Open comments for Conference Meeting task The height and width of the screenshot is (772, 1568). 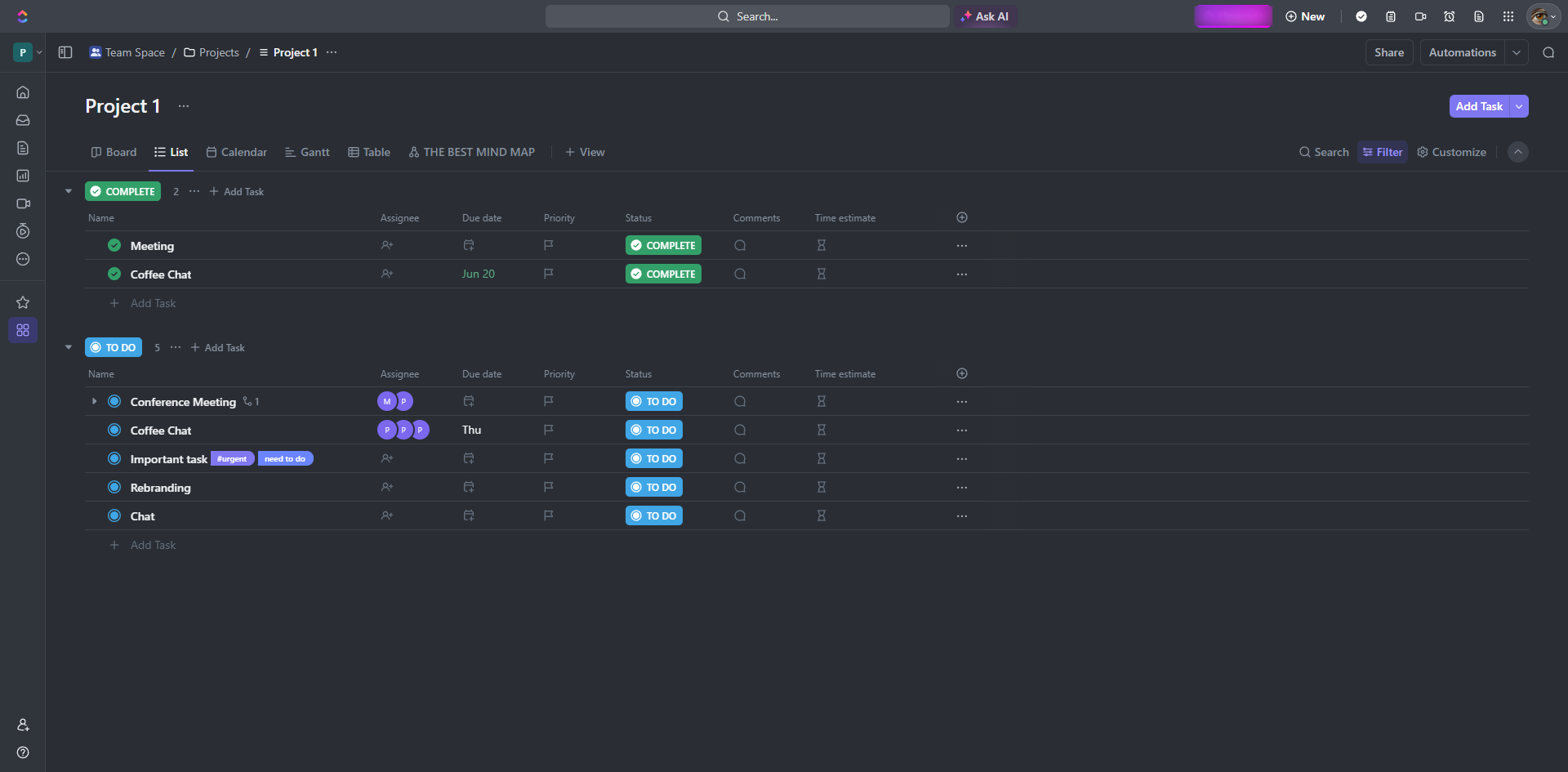(x=740, y=401)
